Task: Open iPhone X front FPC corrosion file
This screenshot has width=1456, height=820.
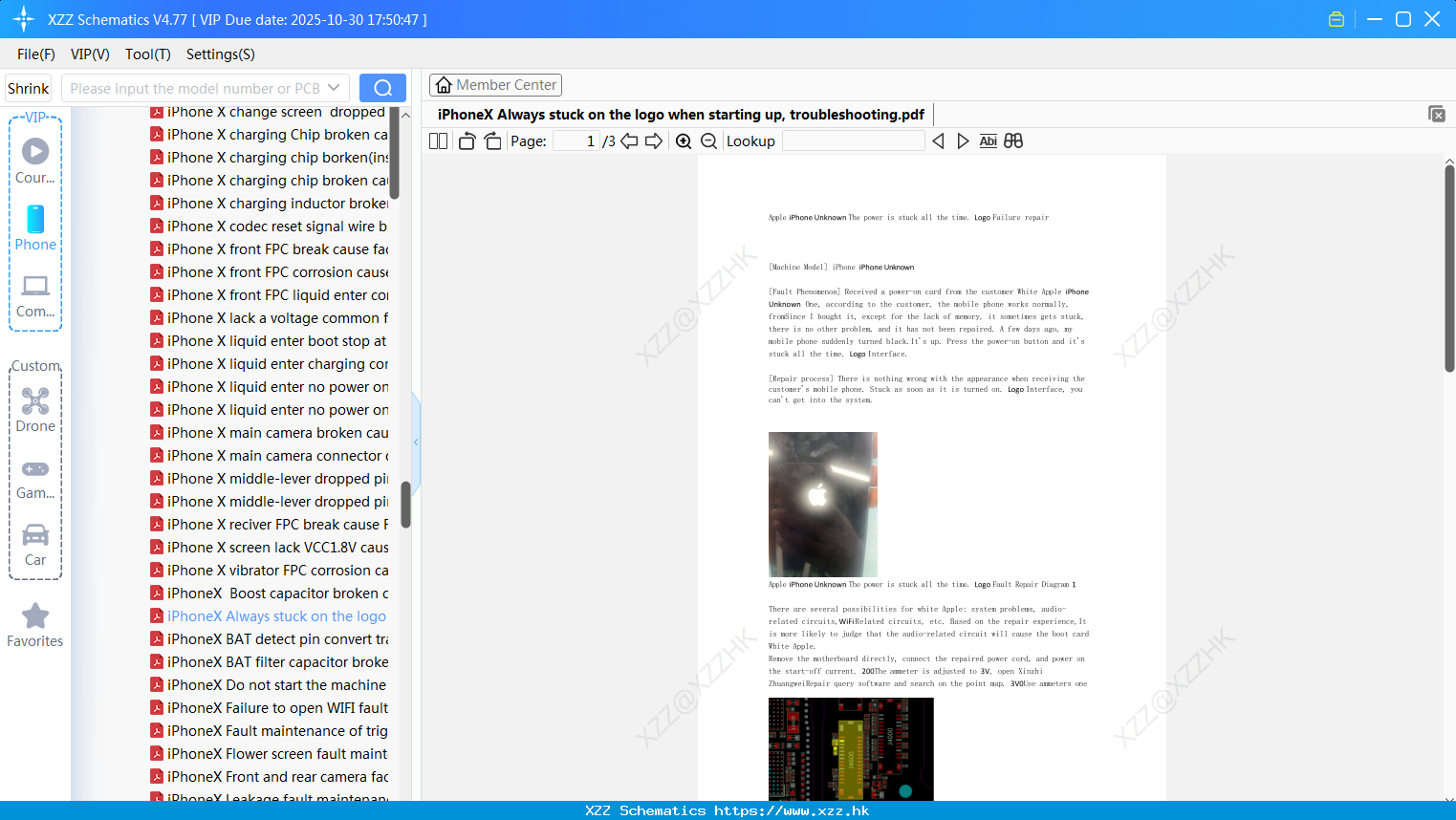Action: [270, 272]
